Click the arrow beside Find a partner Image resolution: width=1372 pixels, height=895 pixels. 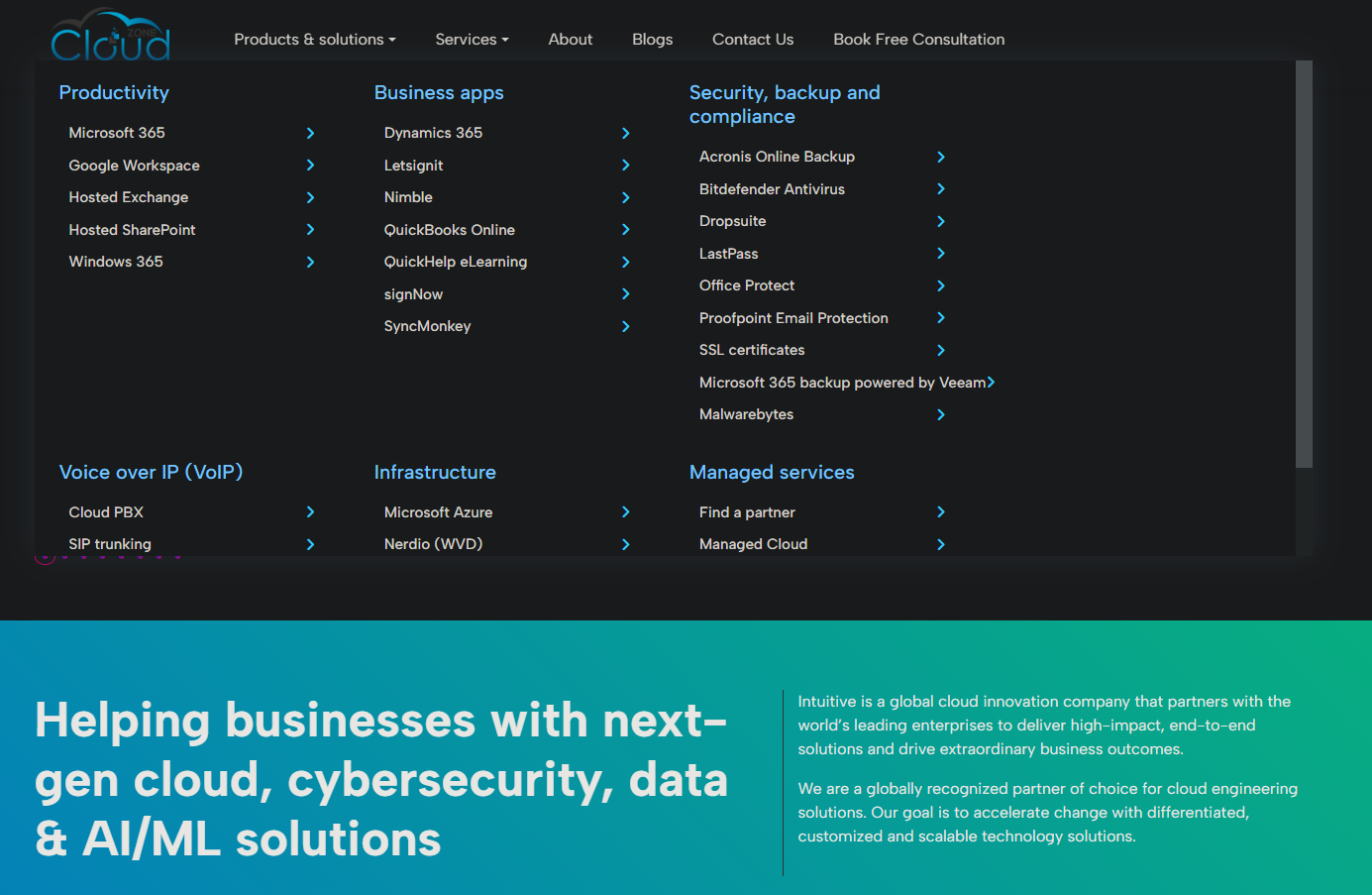(x=940, y=512)
